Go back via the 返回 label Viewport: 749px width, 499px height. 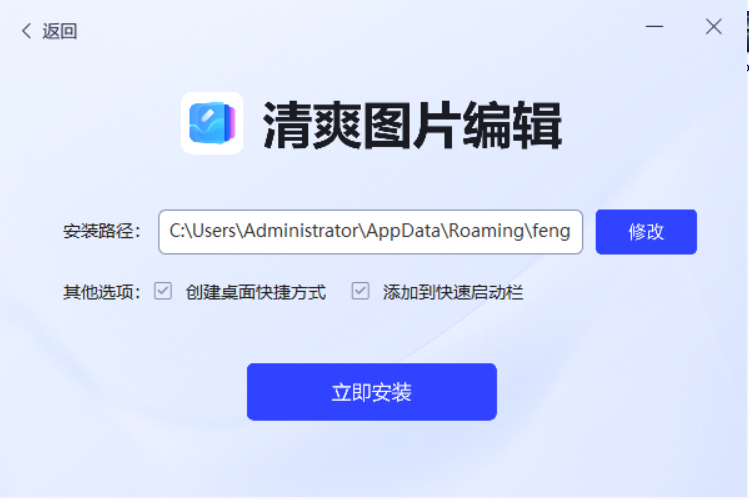coord(60,31)
